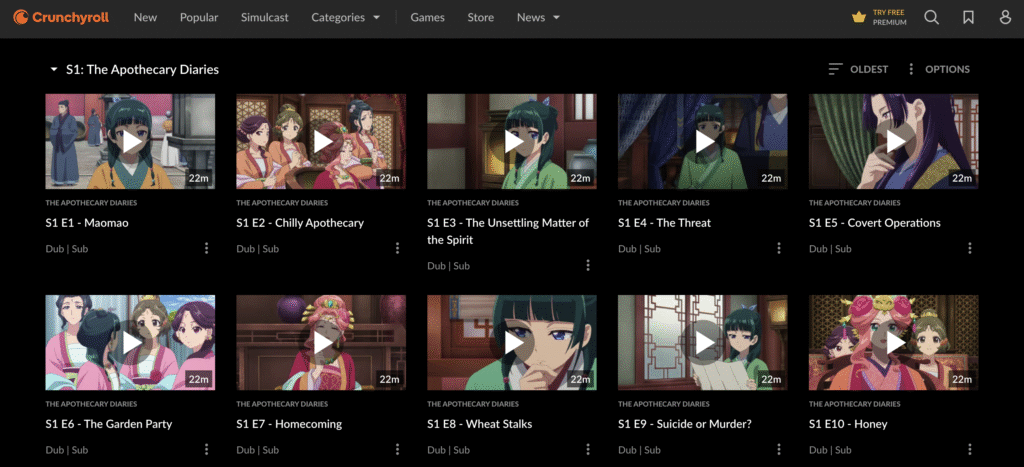1024x467 pixels.
Task: Go to the New tab
Action: (x=145, y=18)
